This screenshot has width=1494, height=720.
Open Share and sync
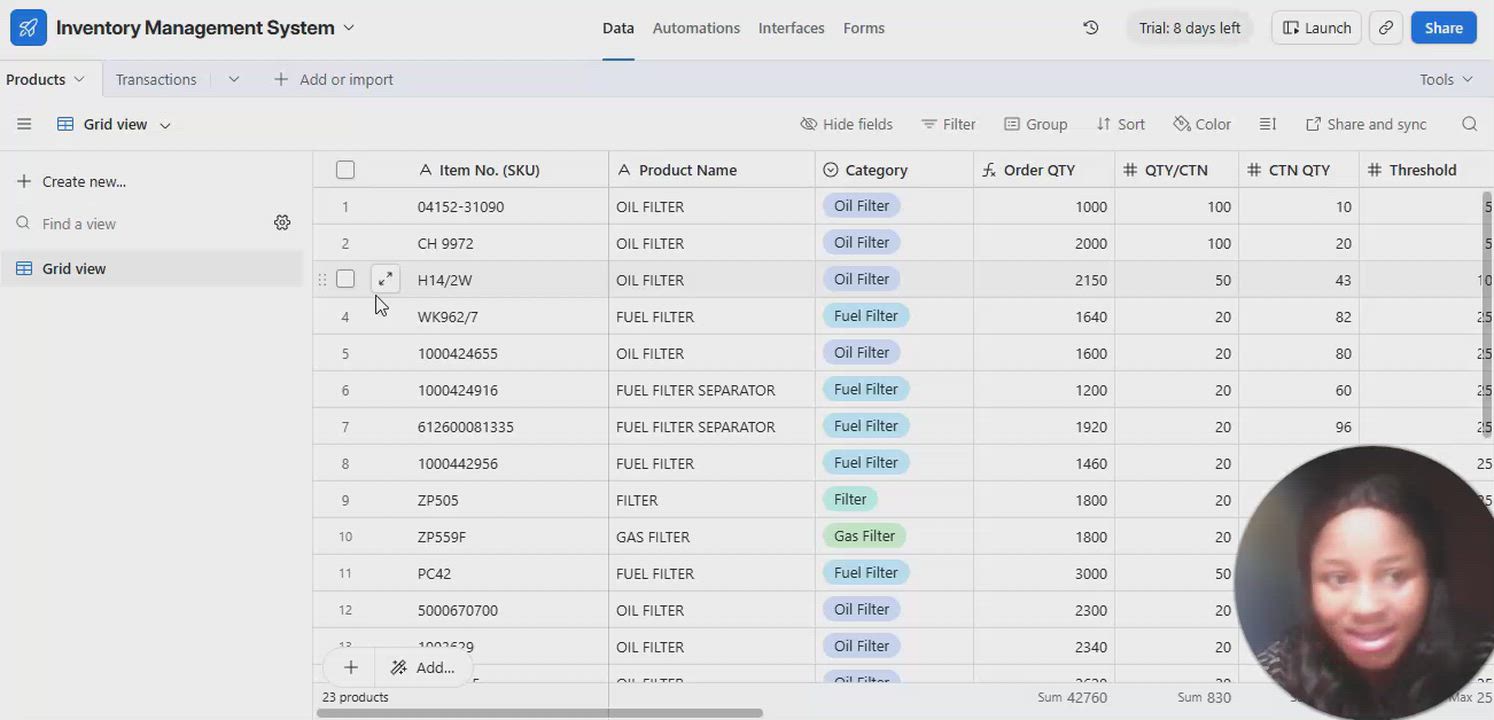(1366, 124)
